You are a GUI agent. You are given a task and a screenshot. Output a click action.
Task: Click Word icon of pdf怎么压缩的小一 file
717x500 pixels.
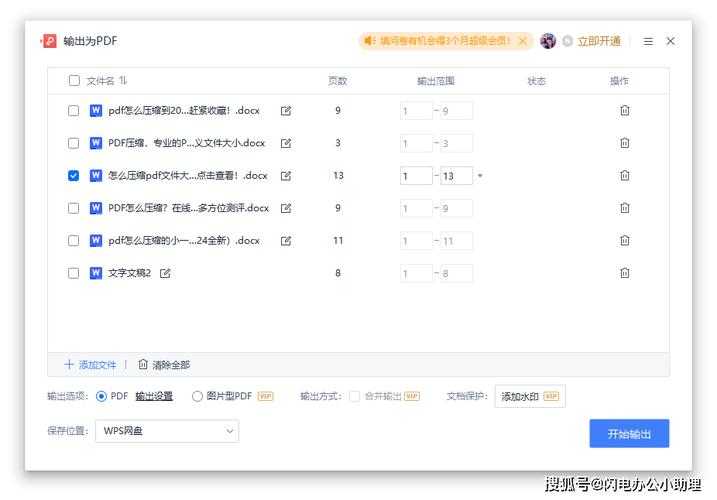[96, 240]
